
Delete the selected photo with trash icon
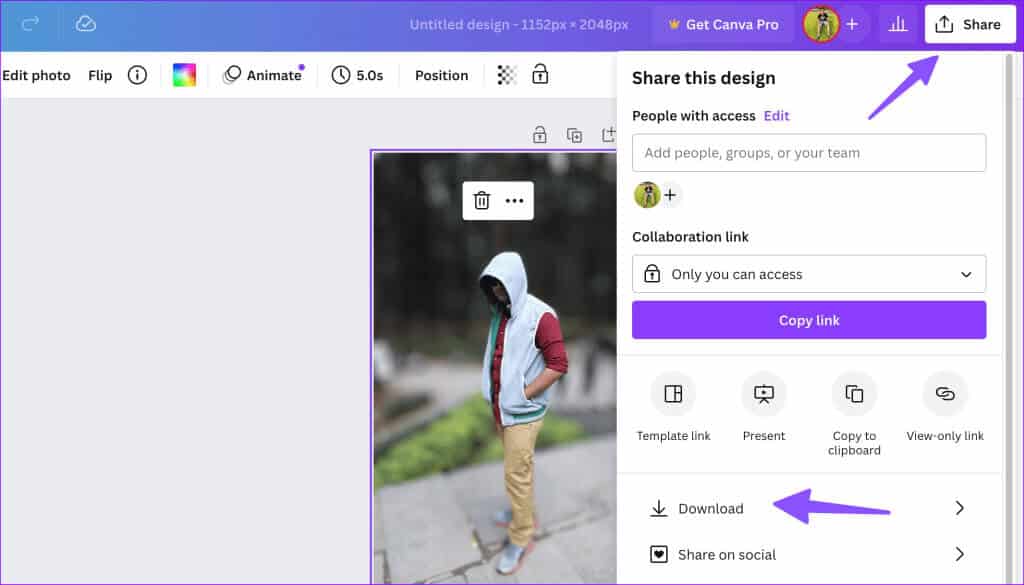[x=482, y=200]
